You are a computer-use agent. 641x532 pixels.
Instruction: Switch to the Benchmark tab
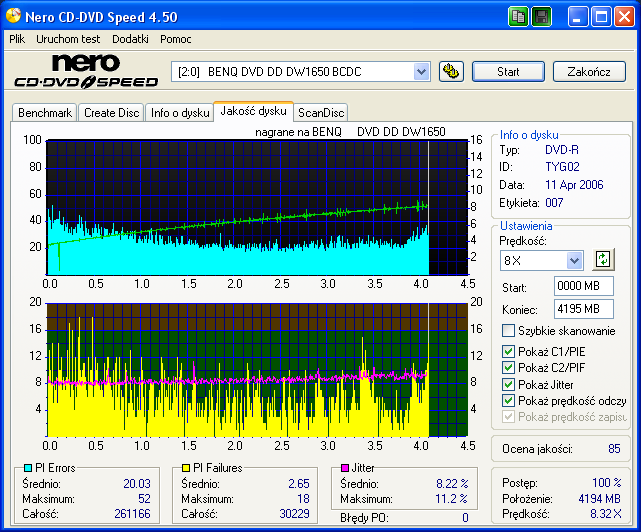point(45,113)
